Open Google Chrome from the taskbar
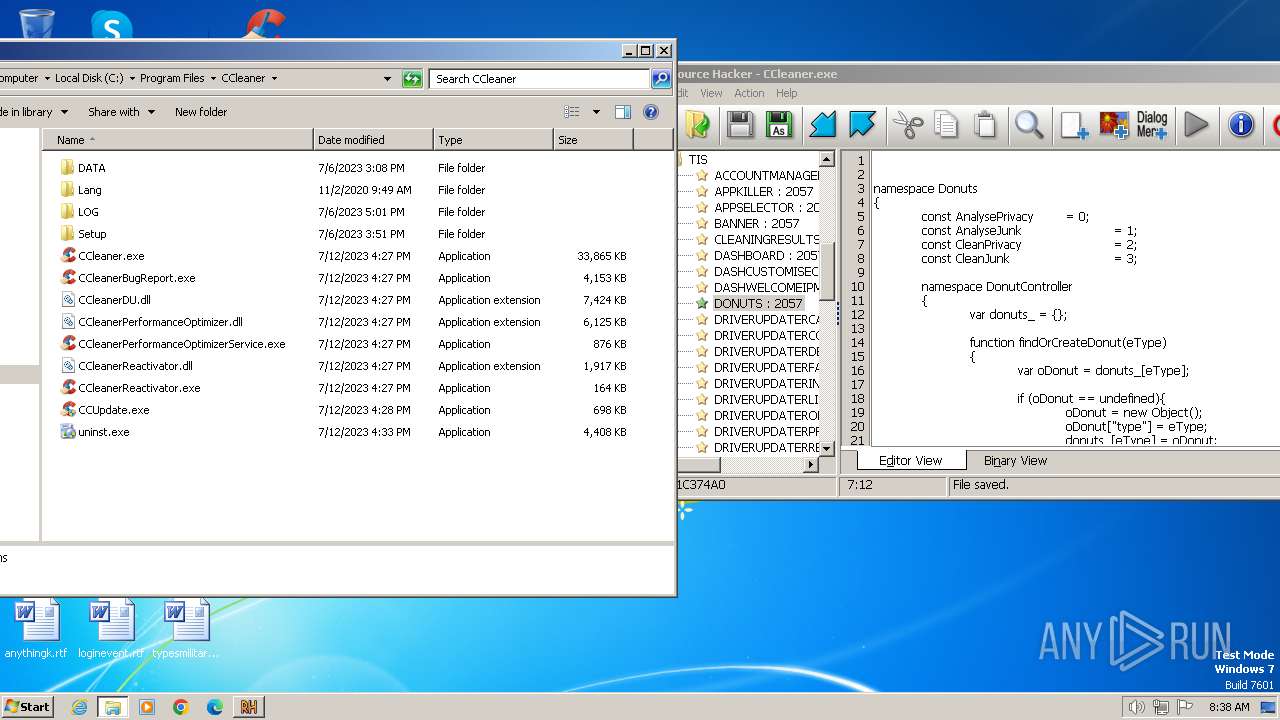1280x720 pixels. tap(181, 707)
